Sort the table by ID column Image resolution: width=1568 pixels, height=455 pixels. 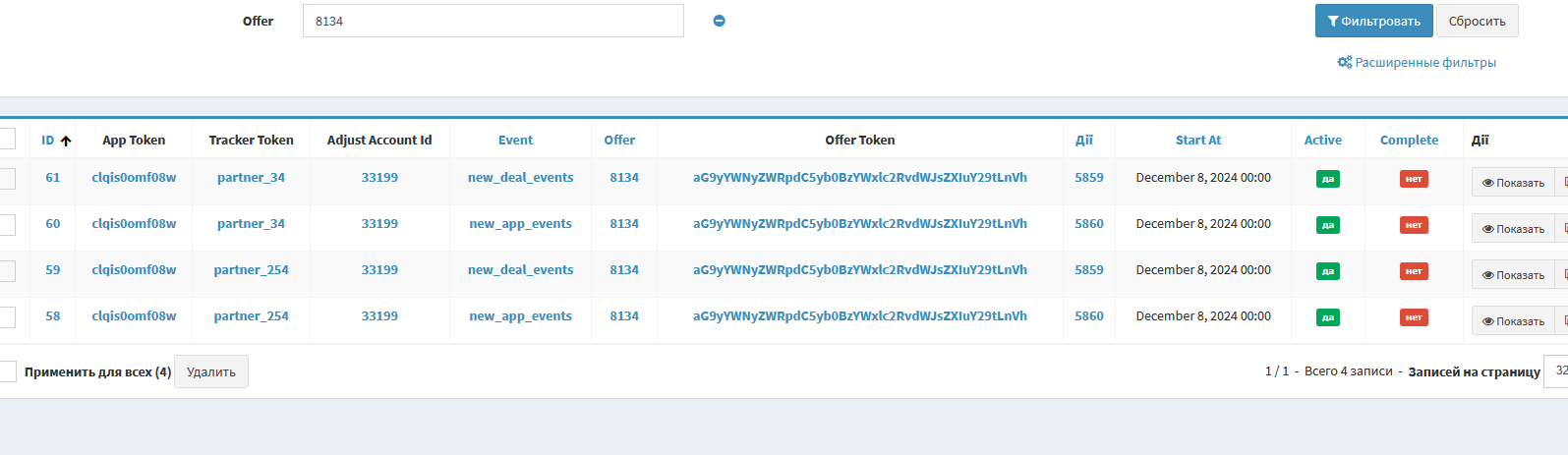click(x=55, y=140)
